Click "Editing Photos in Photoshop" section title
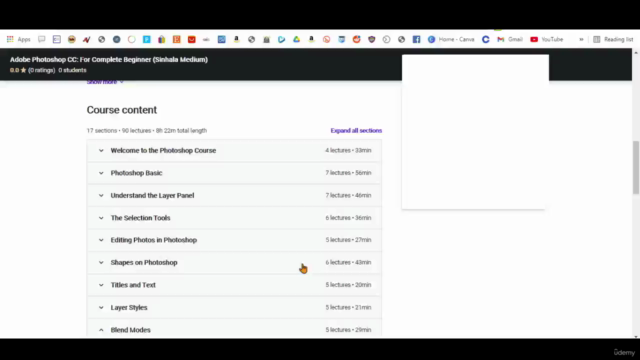The height and width of the screenshot is (360, 640). click(x=154, y=240)
